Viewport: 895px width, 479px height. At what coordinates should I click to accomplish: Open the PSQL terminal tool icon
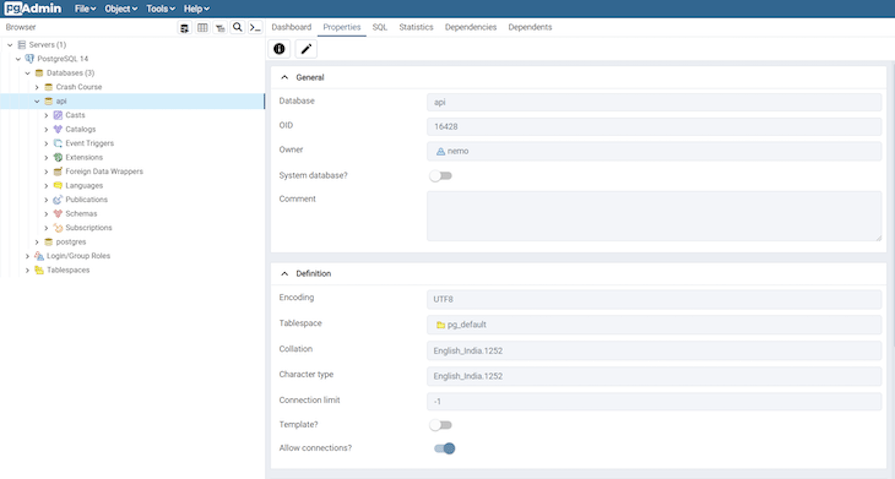(x=255, y=27)
